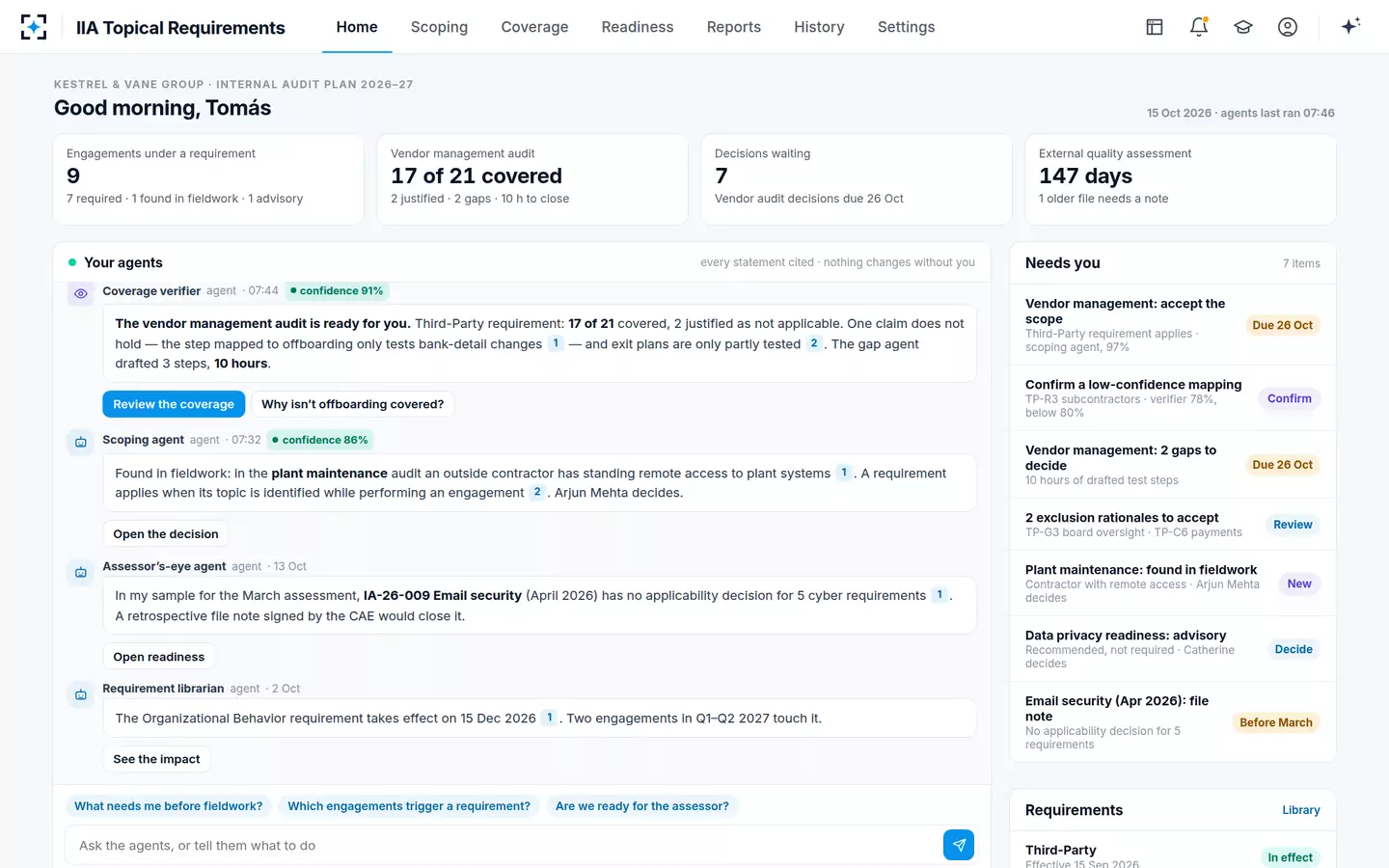Screen dimensions: 1389x868
Task: Select What needs me before fieldwork? suggestion
Action: tap(169, 806)
